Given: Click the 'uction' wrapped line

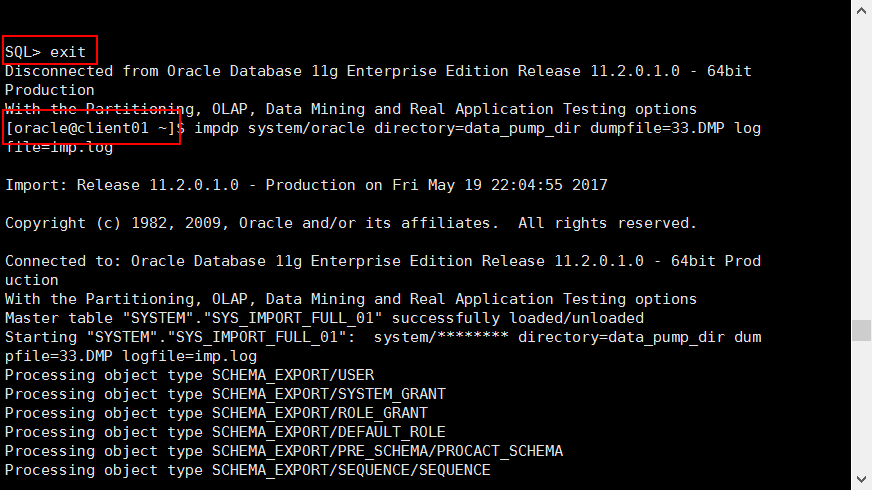Looking at the screenshot, I should tap(32, 280).
